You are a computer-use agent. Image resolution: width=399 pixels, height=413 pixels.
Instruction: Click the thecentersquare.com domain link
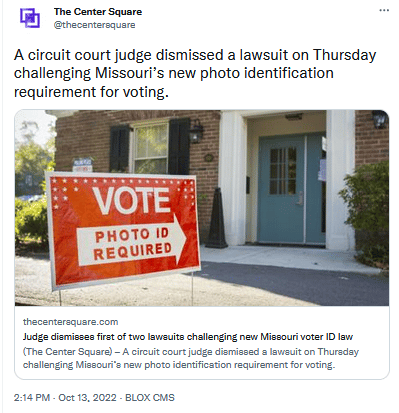pyautogui.click(x=70, y=322)
